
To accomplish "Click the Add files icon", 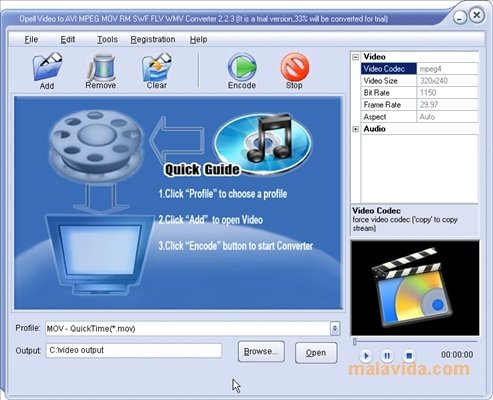I will pos(47,66).
